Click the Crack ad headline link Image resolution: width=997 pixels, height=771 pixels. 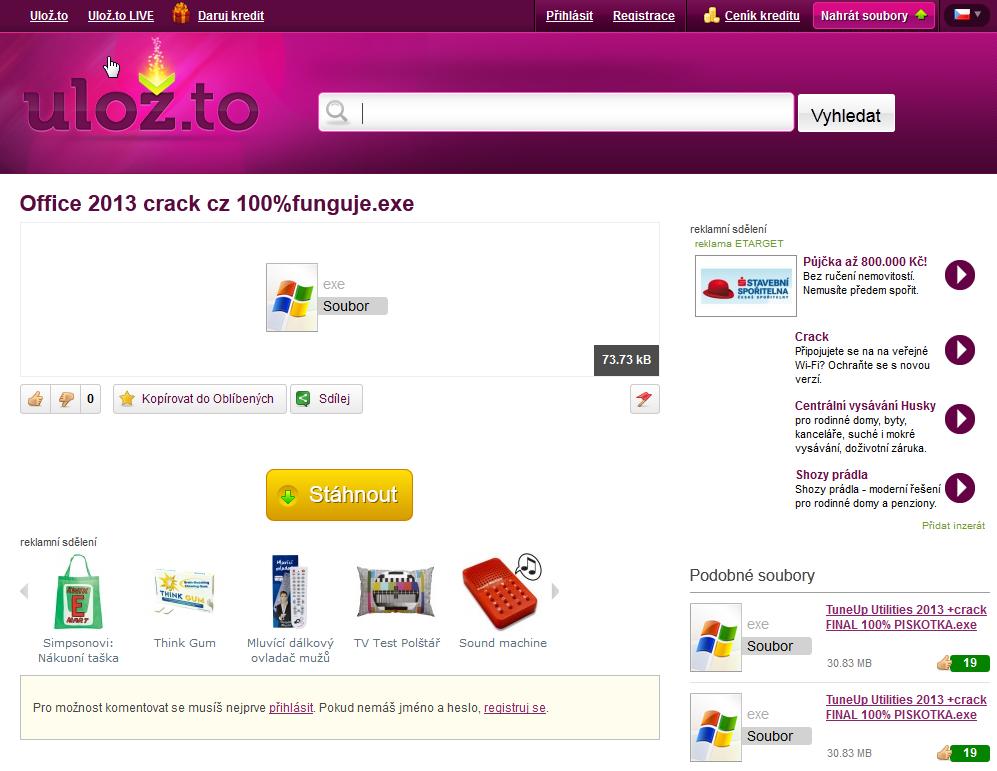[x=811, y=336]
